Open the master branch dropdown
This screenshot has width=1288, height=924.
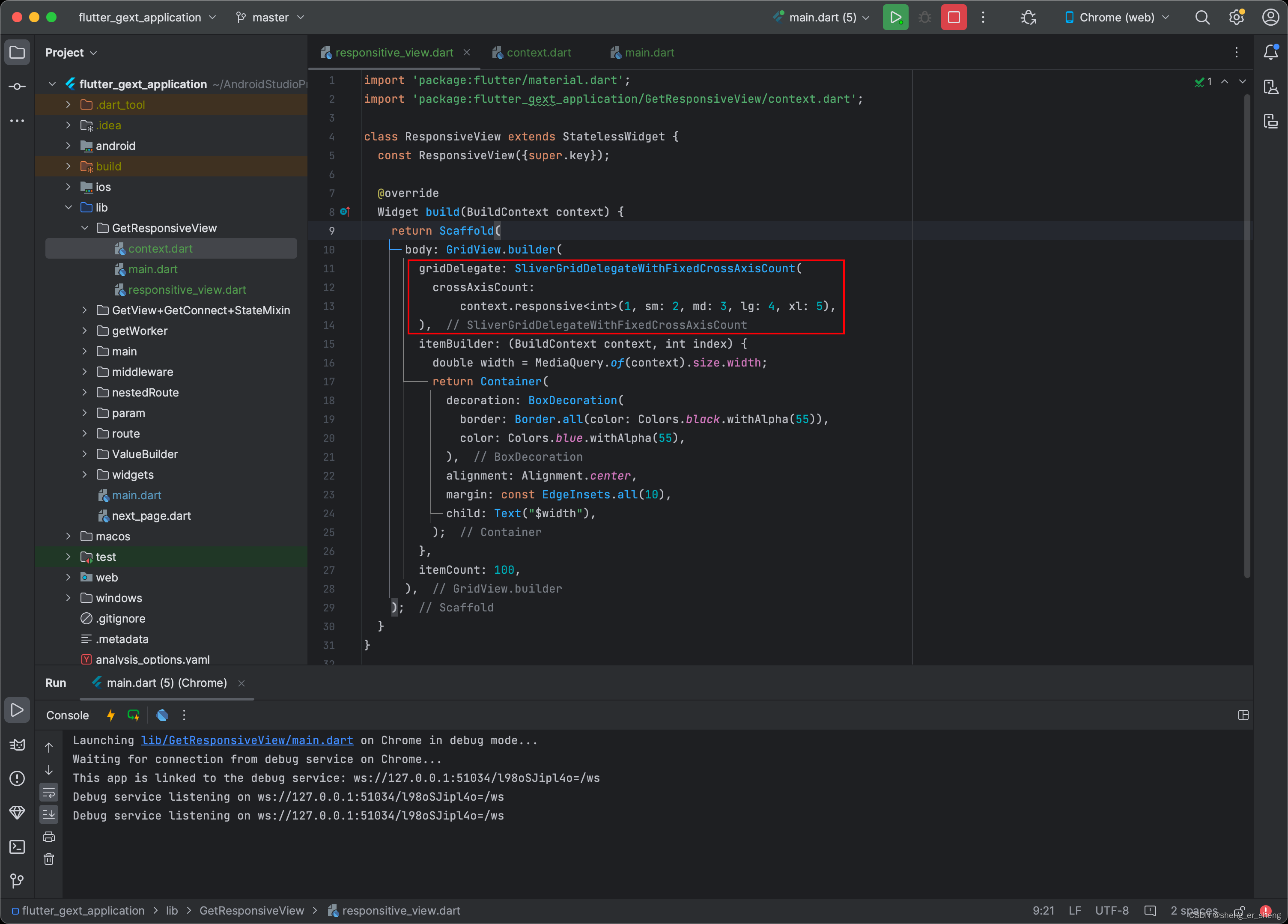click(x=270, y=18)
